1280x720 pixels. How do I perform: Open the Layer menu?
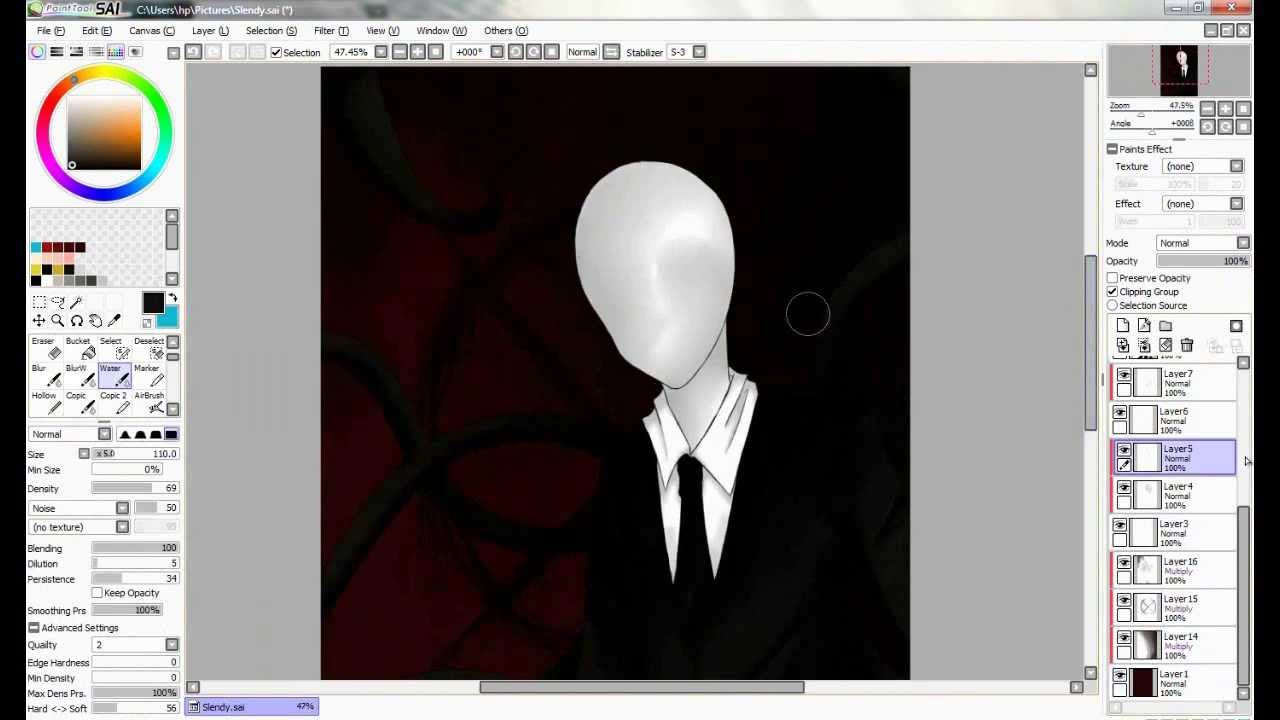(210, 30)
